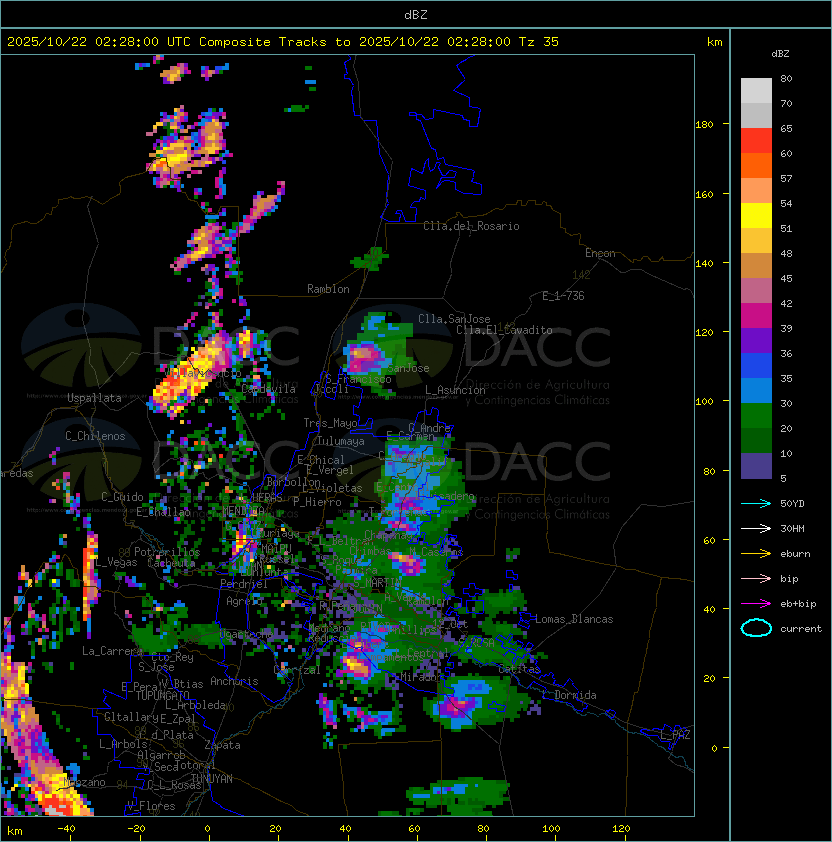Click the 'Tulumaya' map label

click(x=341, y=441)
